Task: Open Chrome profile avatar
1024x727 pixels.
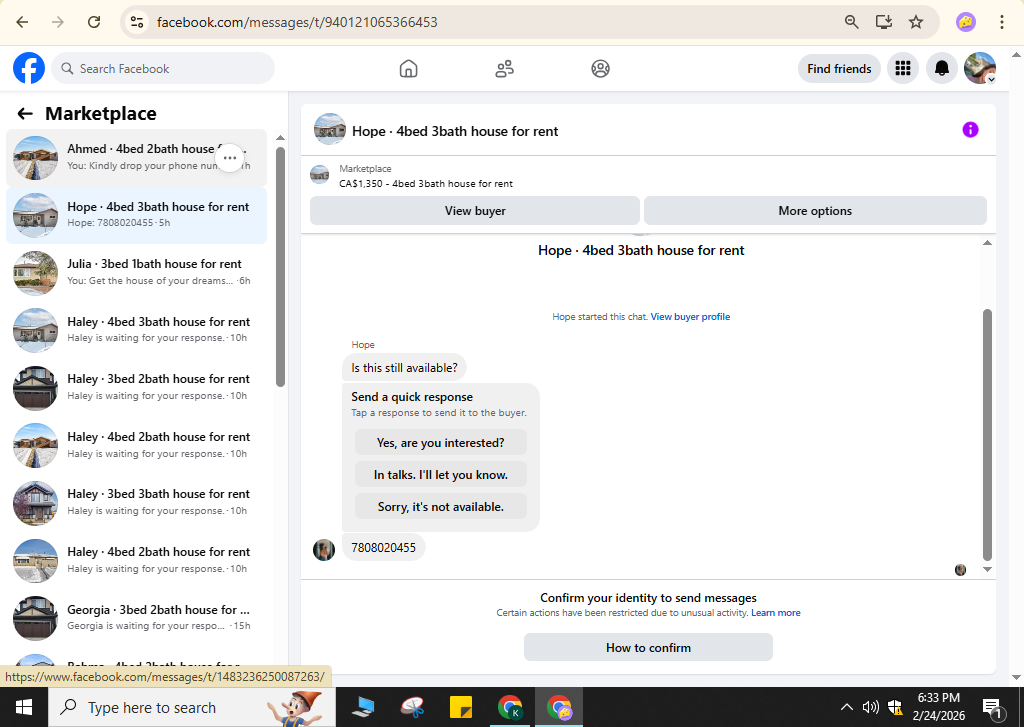Action: (x=966, y=22)
